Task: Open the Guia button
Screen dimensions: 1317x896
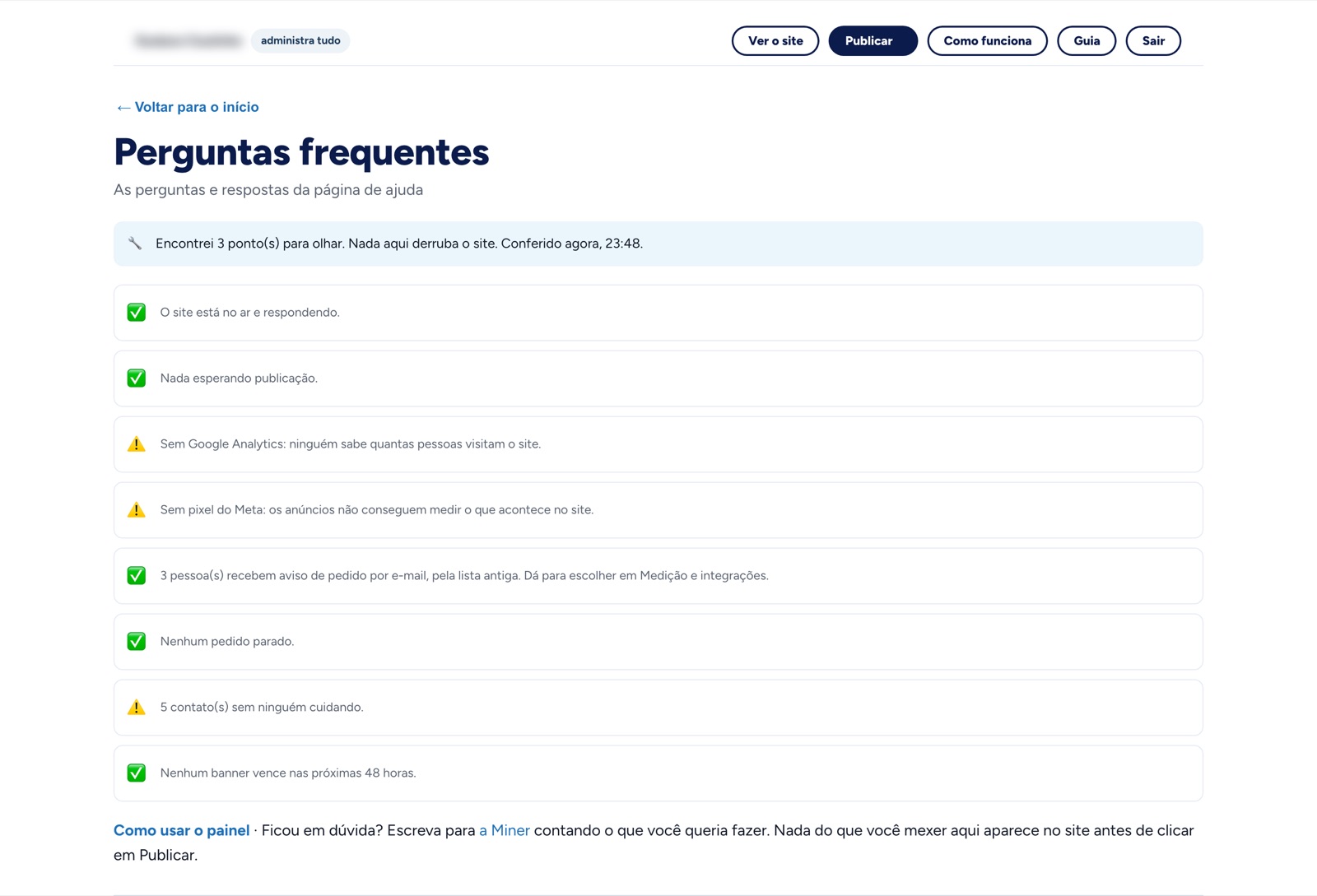Action: (1087, 41)
